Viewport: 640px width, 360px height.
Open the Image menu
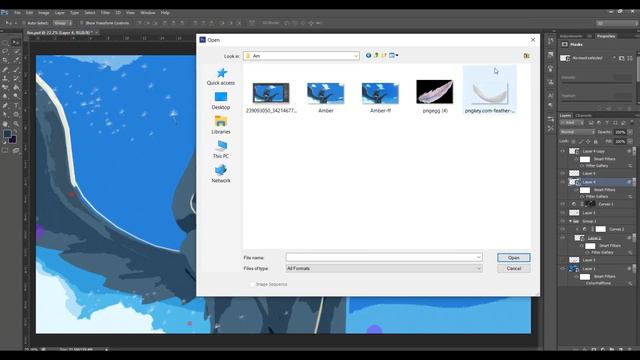point(43,13)
